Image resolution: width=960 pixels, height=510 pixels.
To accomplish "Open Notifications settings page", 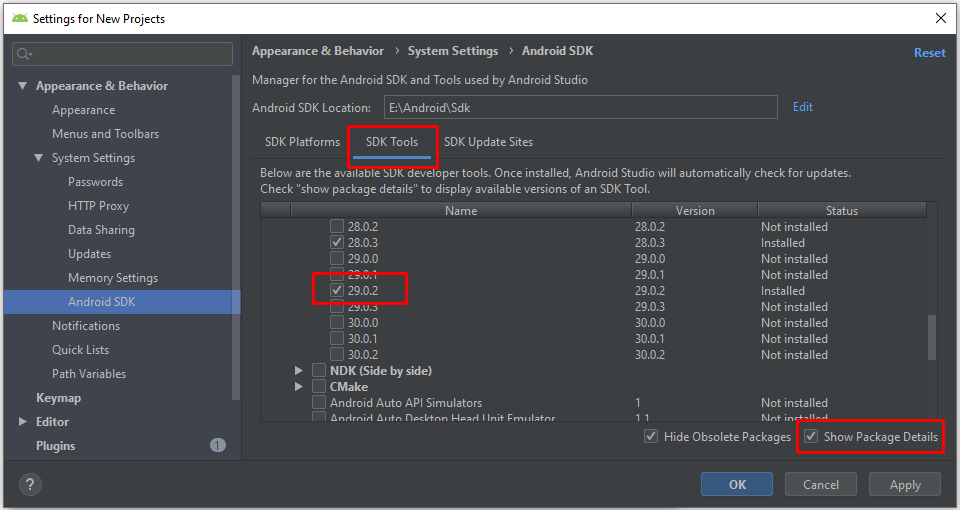I will click(x=86, y=326).
